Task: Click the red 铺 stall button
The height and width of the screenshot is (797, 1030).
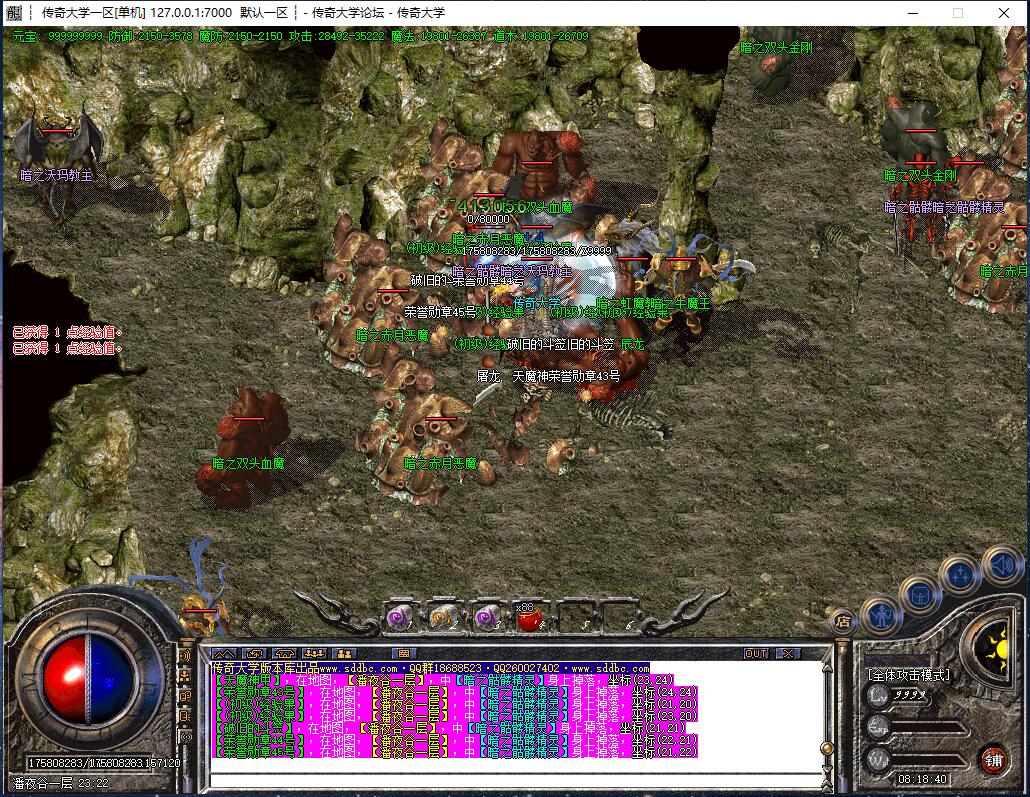Action: point(993,761)
